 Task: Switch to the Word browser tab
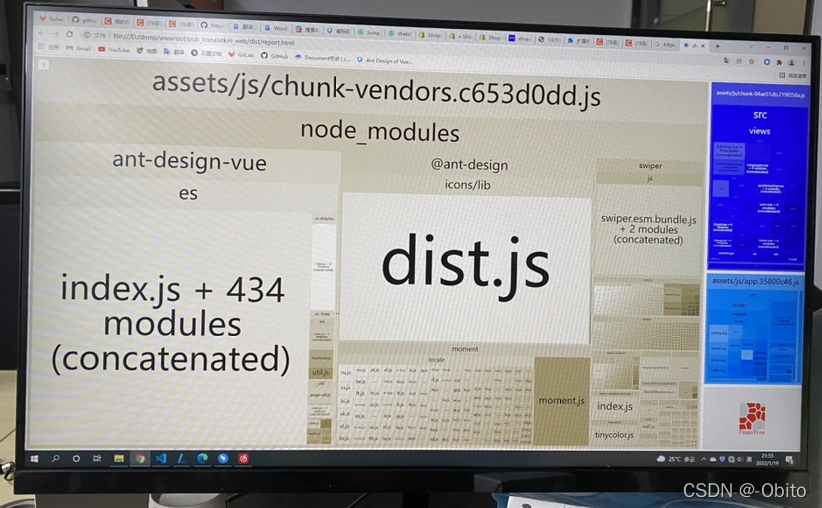click(276, 28)
